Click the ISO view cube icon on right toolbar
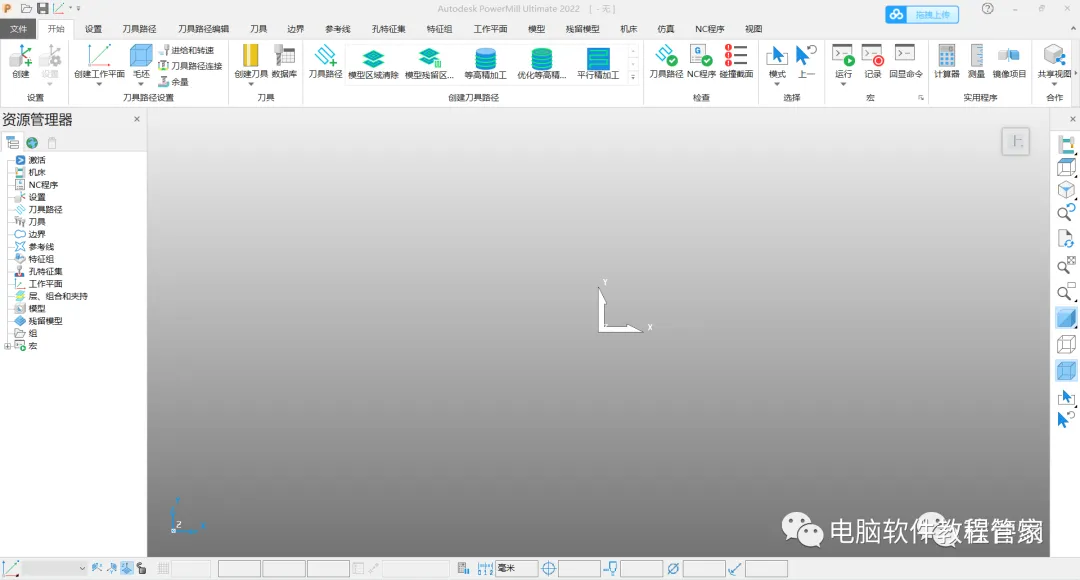 pyautogui.click(x=1066, y=189)
